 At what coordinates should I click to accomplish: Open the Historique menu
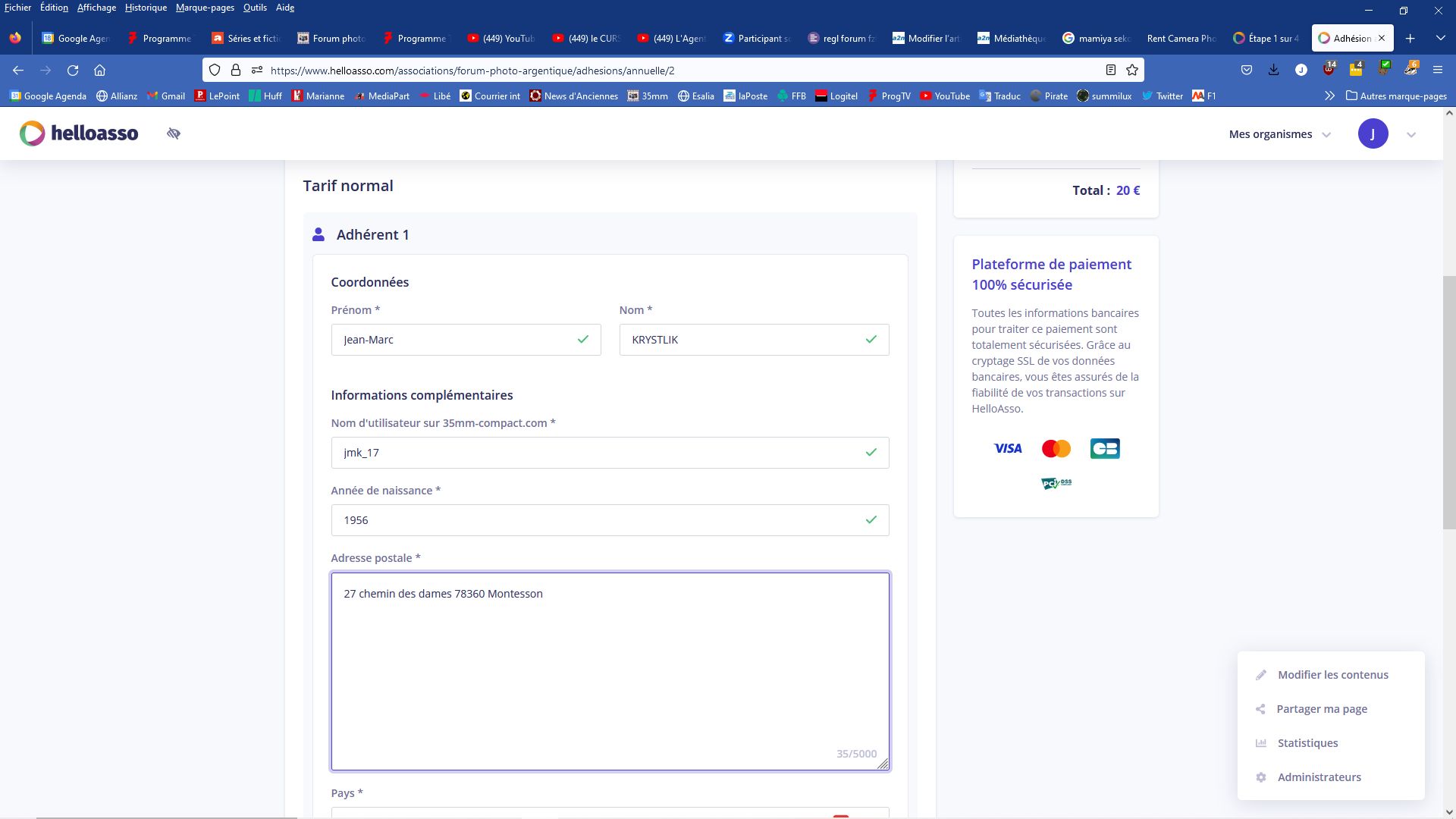pyautogui.click(x=146, y=8)
